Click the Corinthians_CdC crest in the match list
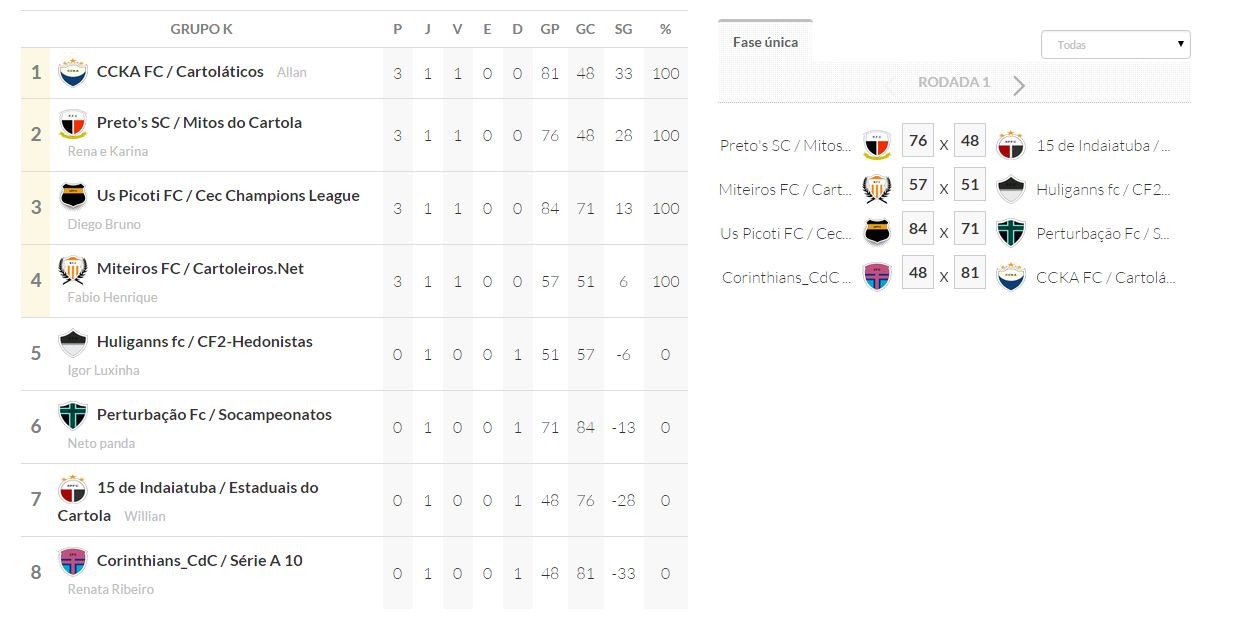This screenshot has height=617, width=1235. 877,277
